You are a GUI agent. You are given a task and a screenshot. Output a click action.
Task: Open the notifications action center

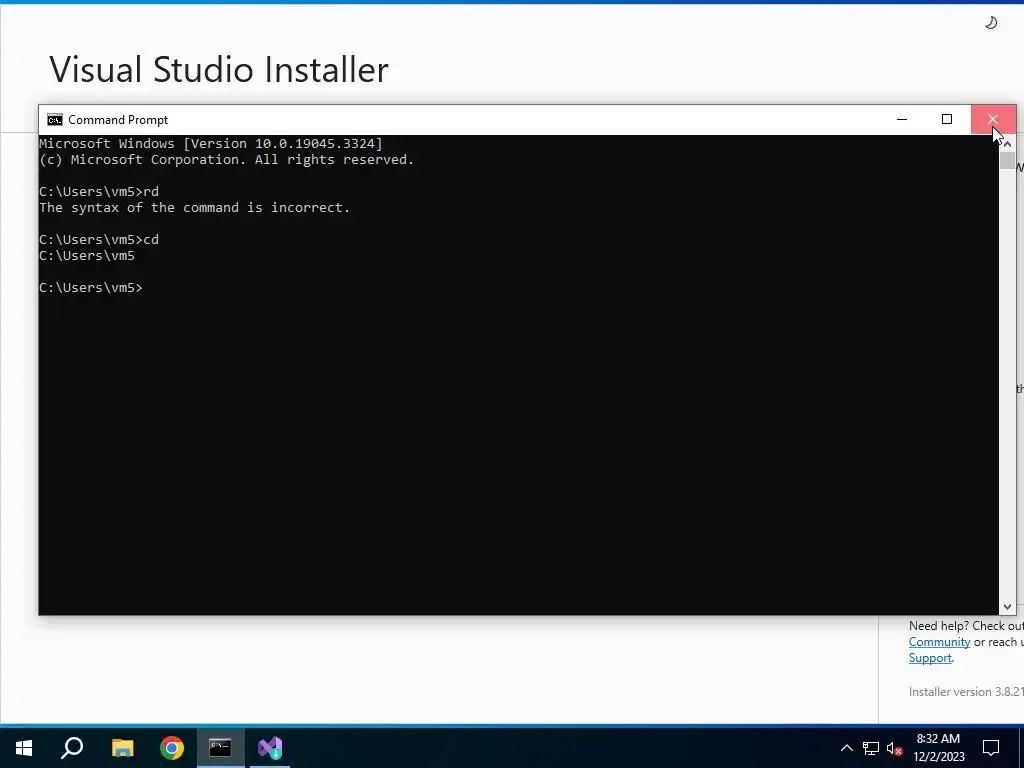[x=991, y=747]
